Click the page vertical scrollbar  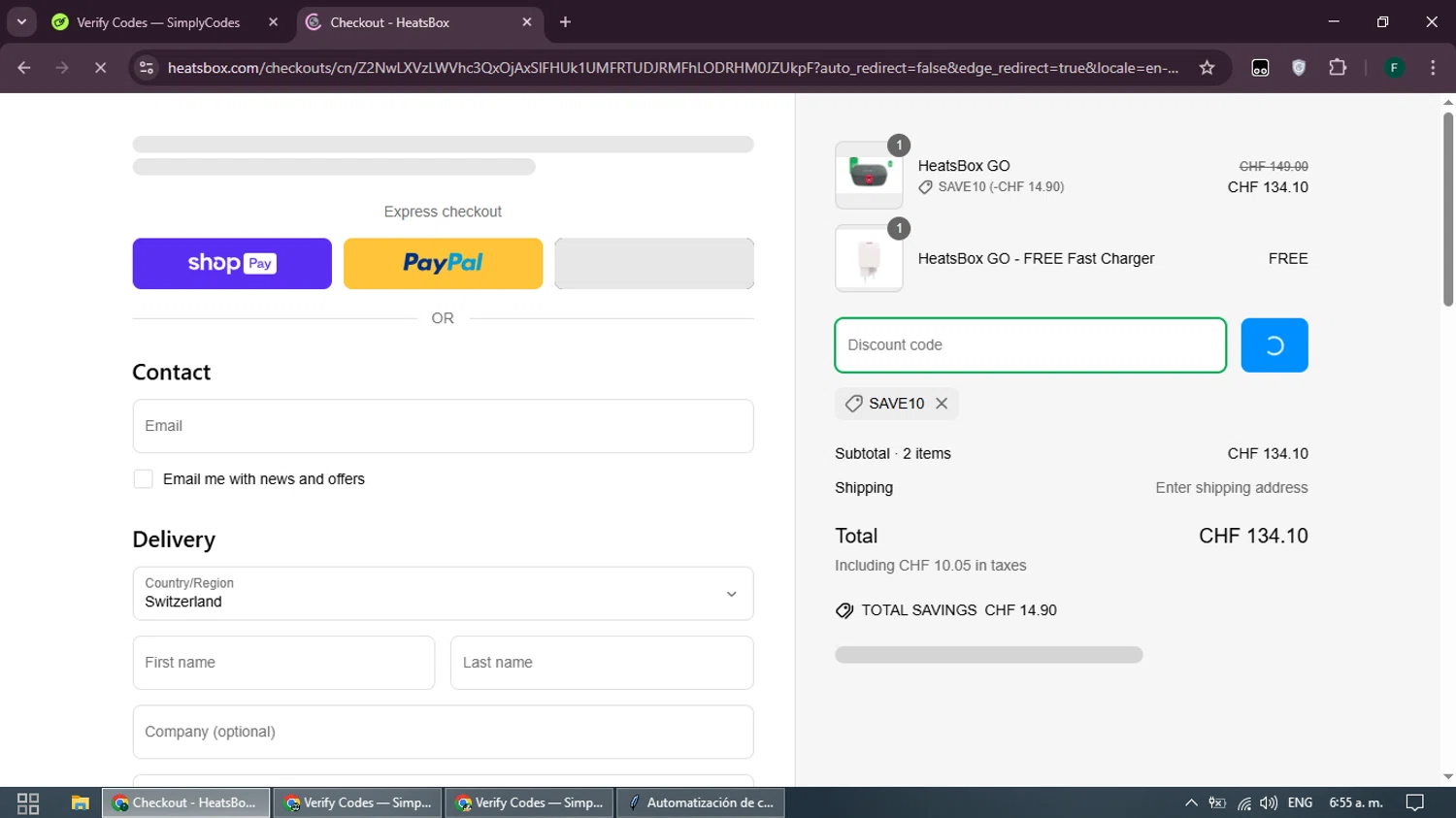[x=1448, y=209]
